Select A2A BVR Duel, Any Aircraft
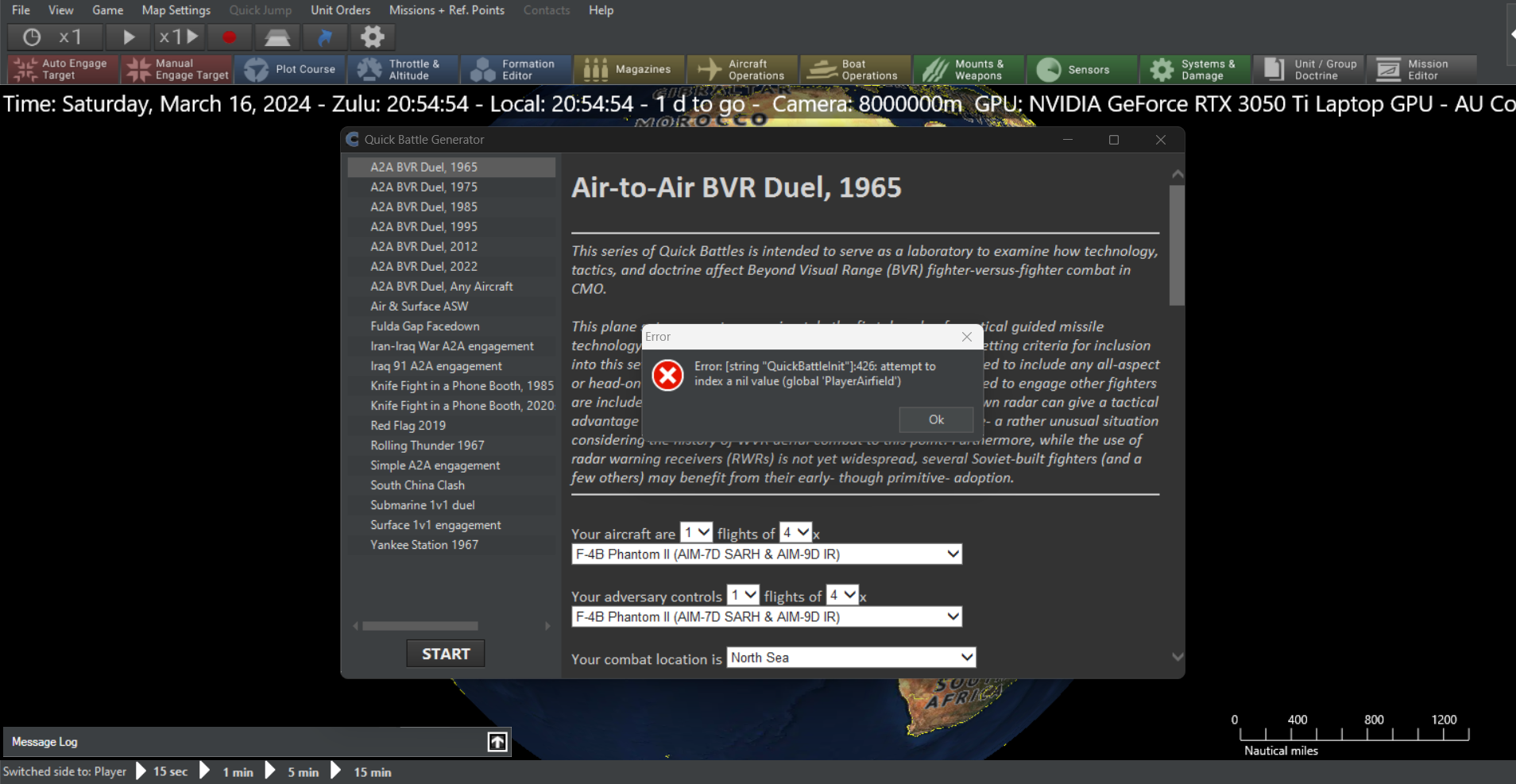The height and width of the screenshot is (784, 1516). click(x=451, y=286)
